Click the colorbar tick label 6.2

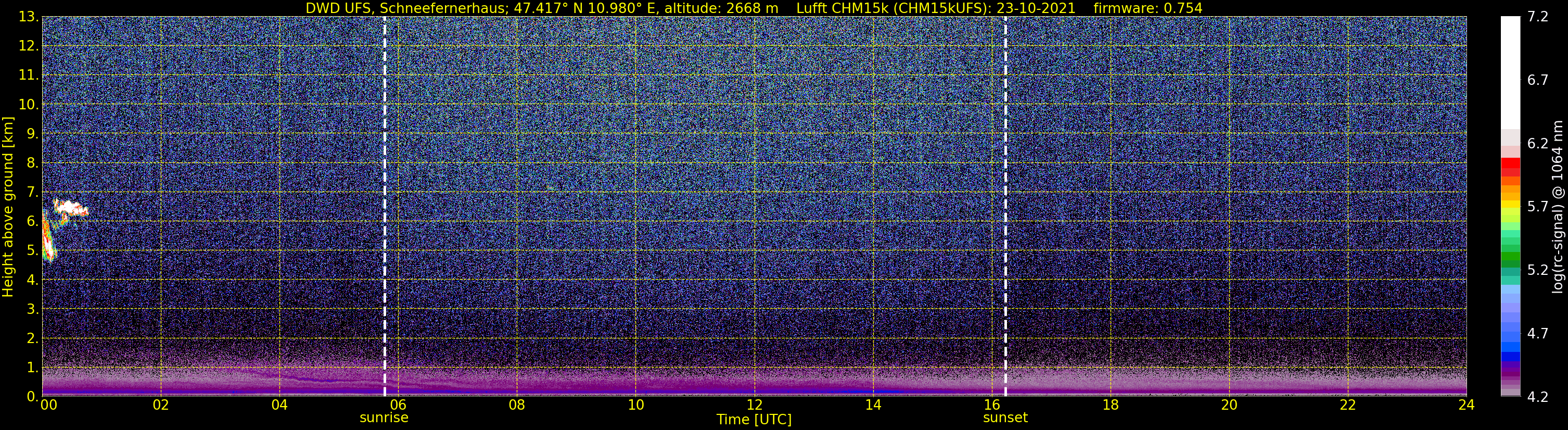(x=1538, y=144)
